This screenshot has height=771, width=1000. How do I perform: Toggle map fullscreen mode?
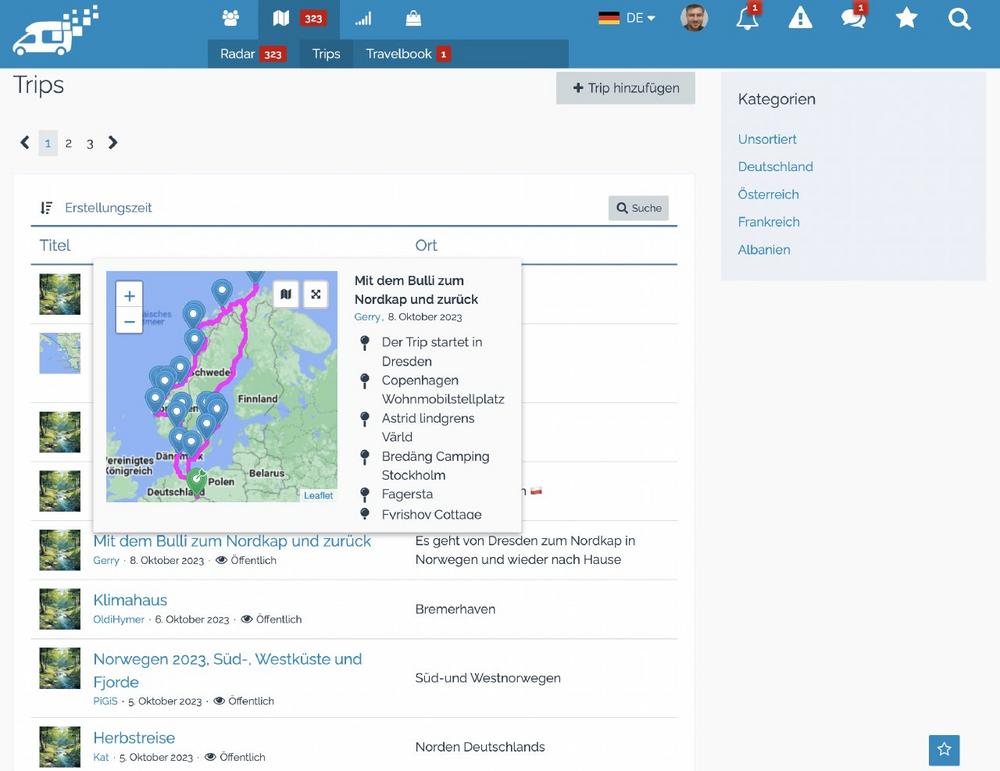(316, 294)
